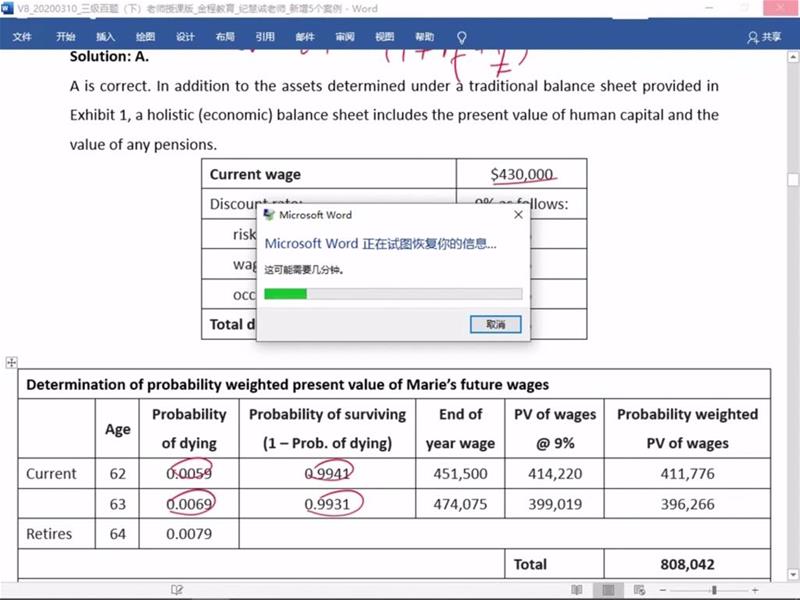The image size is (800, 600).
Task: Click the 共享 share button
Action: (x=764, y=37)
